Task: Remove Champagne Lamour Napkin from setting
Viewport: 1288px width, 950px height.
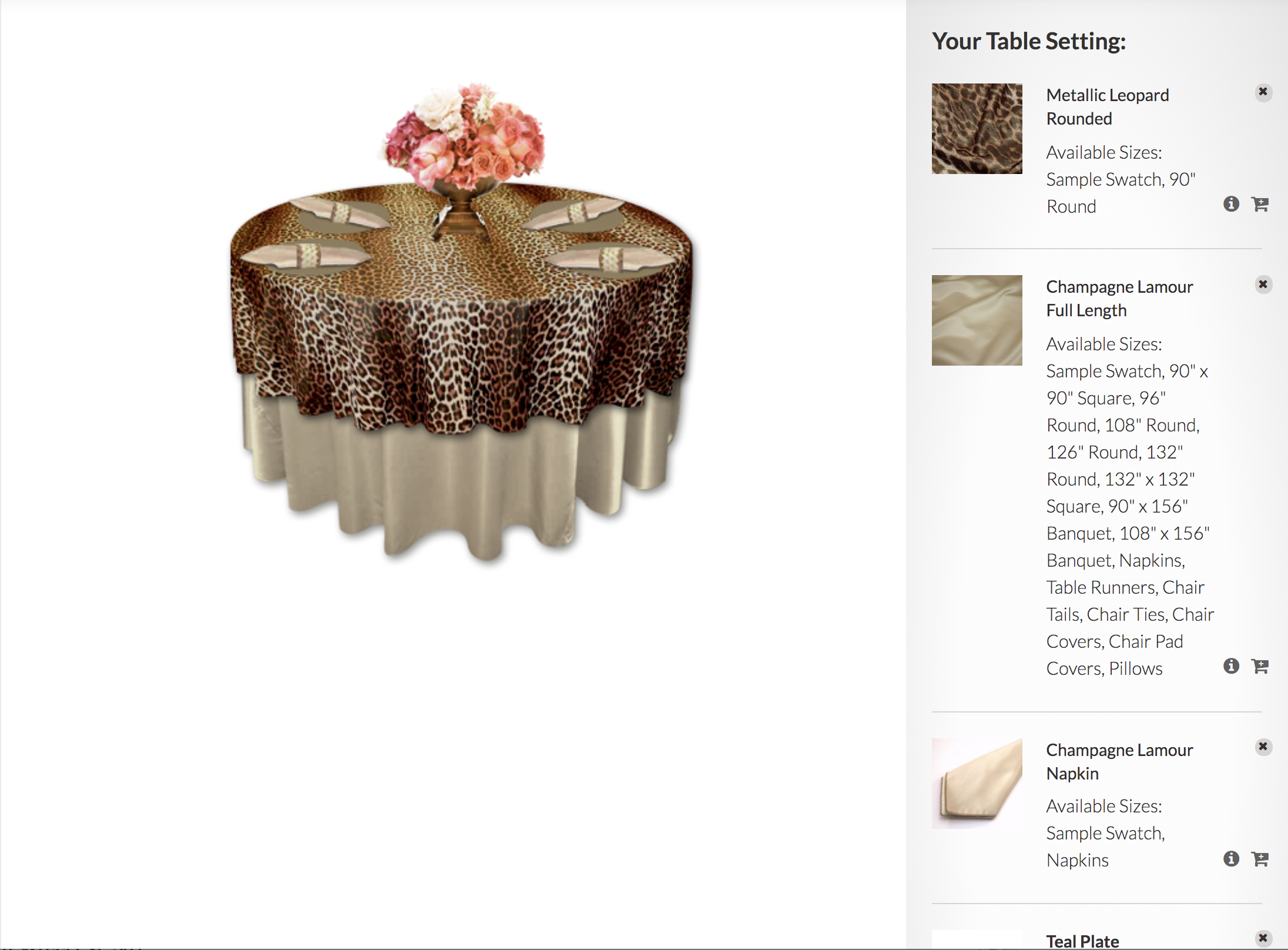Action: (1263, 747)
